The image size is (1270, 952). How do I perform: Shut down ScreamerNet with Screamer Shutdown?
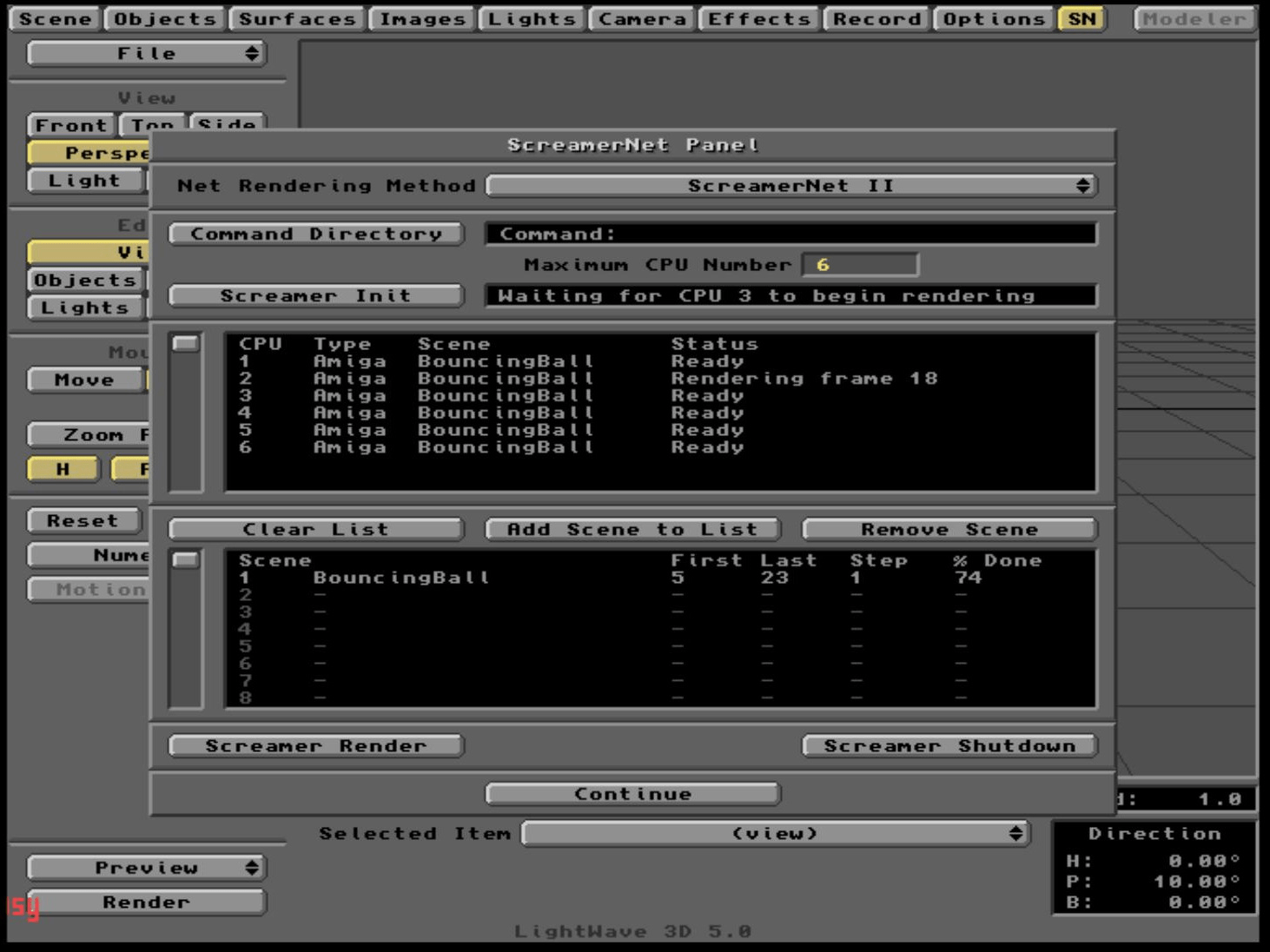tap(950, 744)
